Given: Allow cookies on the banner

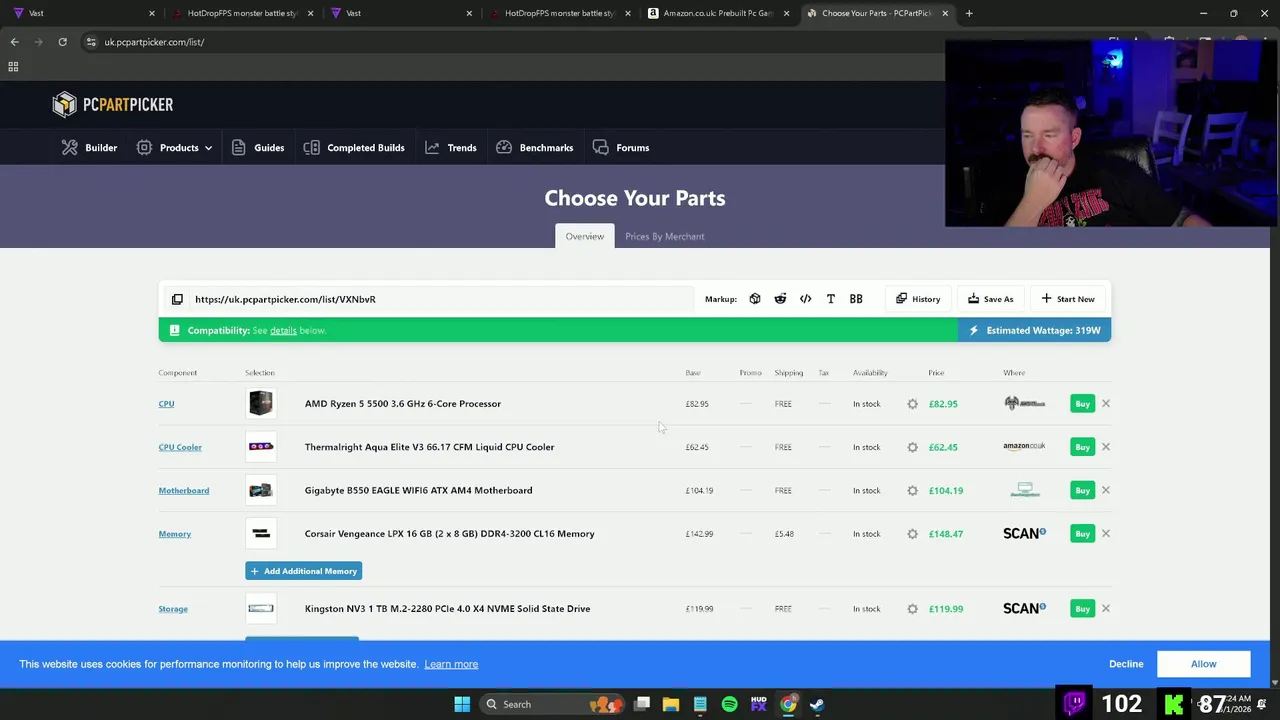Looking at the screenshot, I should point(1203,664).
